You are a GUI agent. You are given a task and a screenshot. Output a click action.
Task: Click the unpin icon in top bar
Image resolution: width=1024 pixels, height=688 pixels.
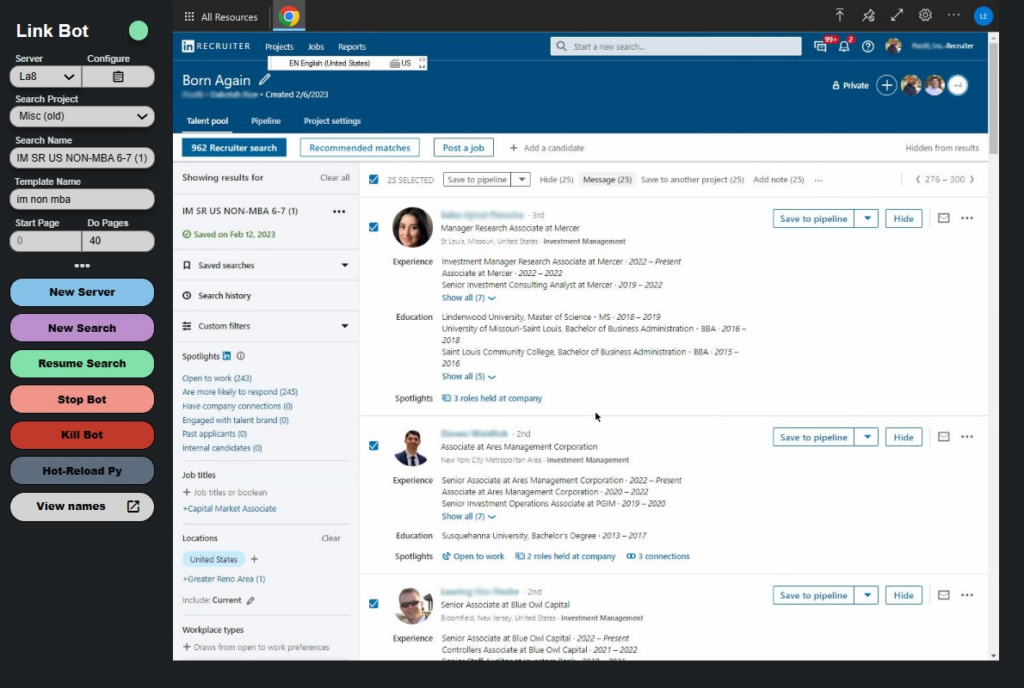[868, 16]
